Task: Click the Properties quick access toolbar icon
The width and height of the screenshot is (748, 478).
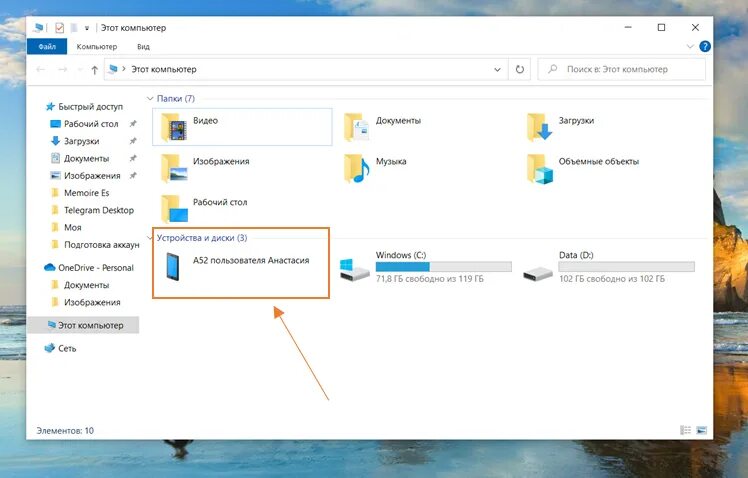Action: (x=59, y=28)
